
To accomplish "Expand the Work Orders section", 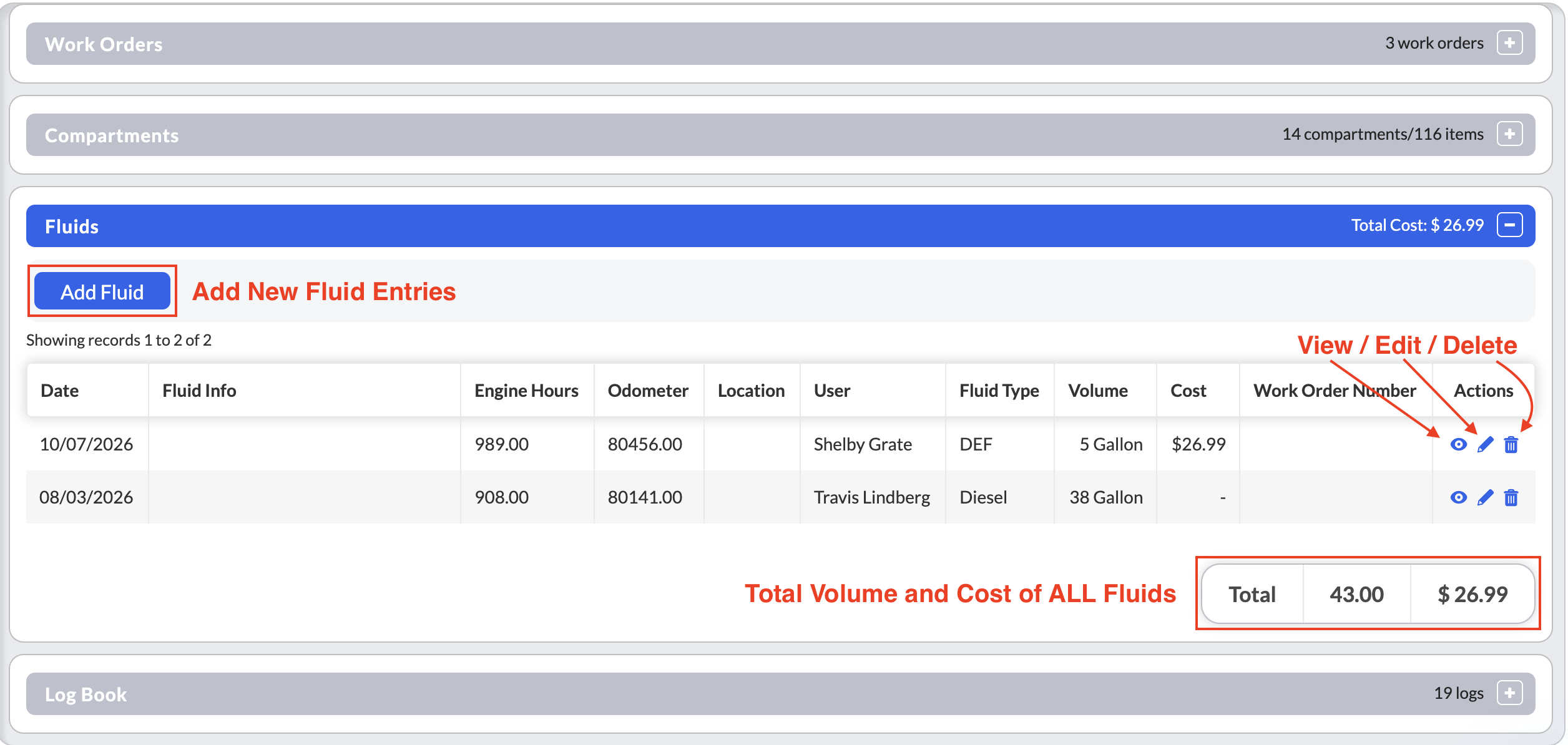I will point(1509,43).
